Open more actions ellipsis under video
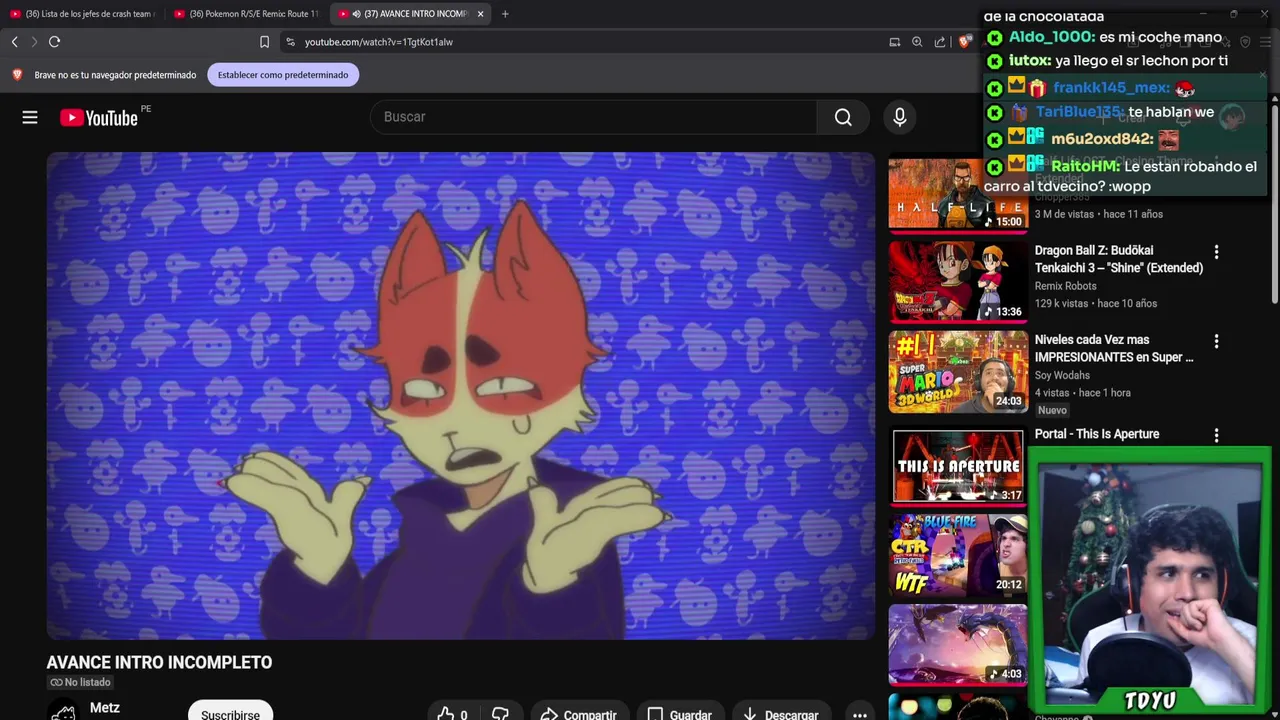Viewport: 1280px width, 720px height. click(859, 714)
